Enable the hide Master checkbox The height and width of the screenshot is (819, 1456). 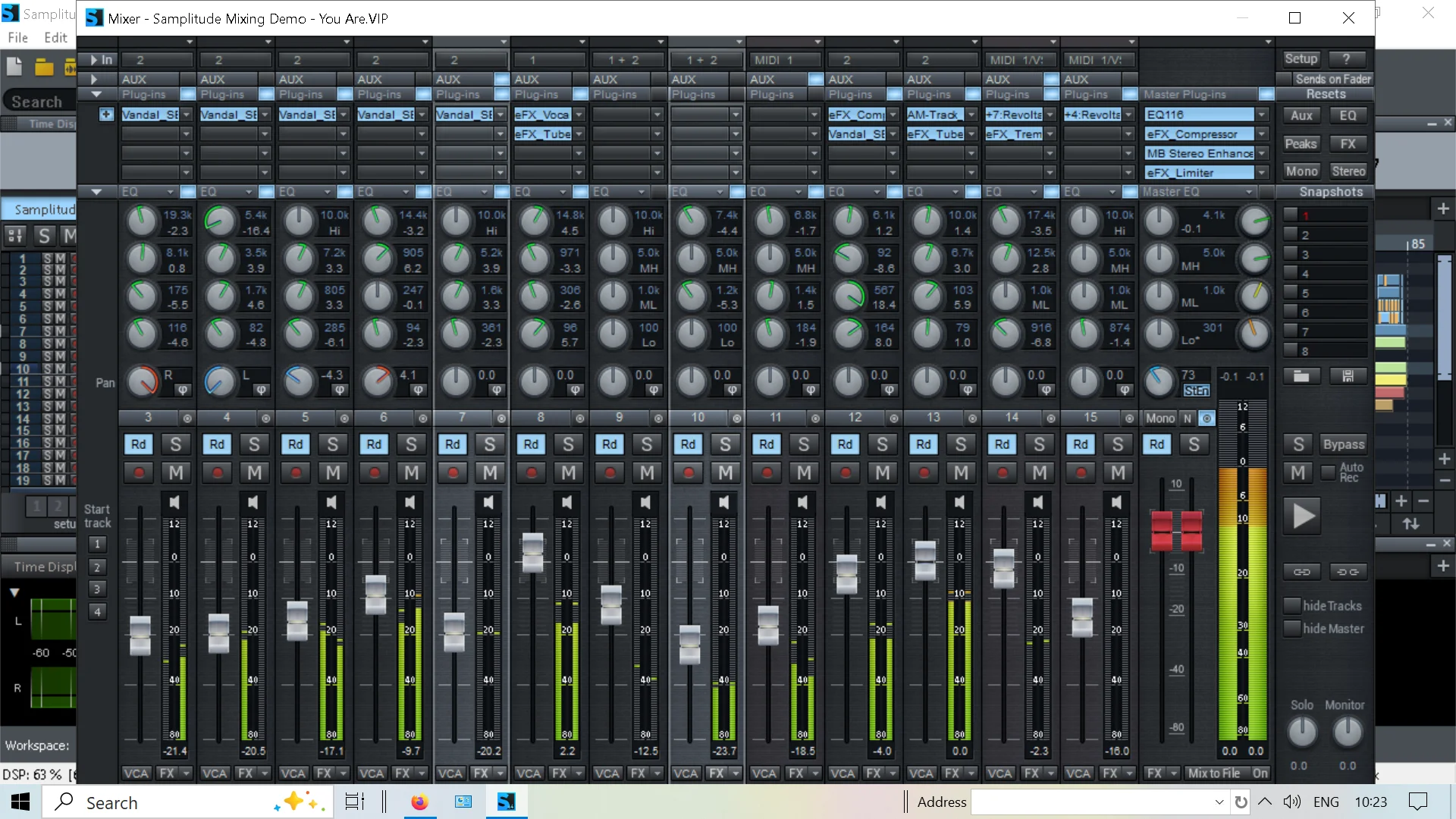coord(1292,628)
